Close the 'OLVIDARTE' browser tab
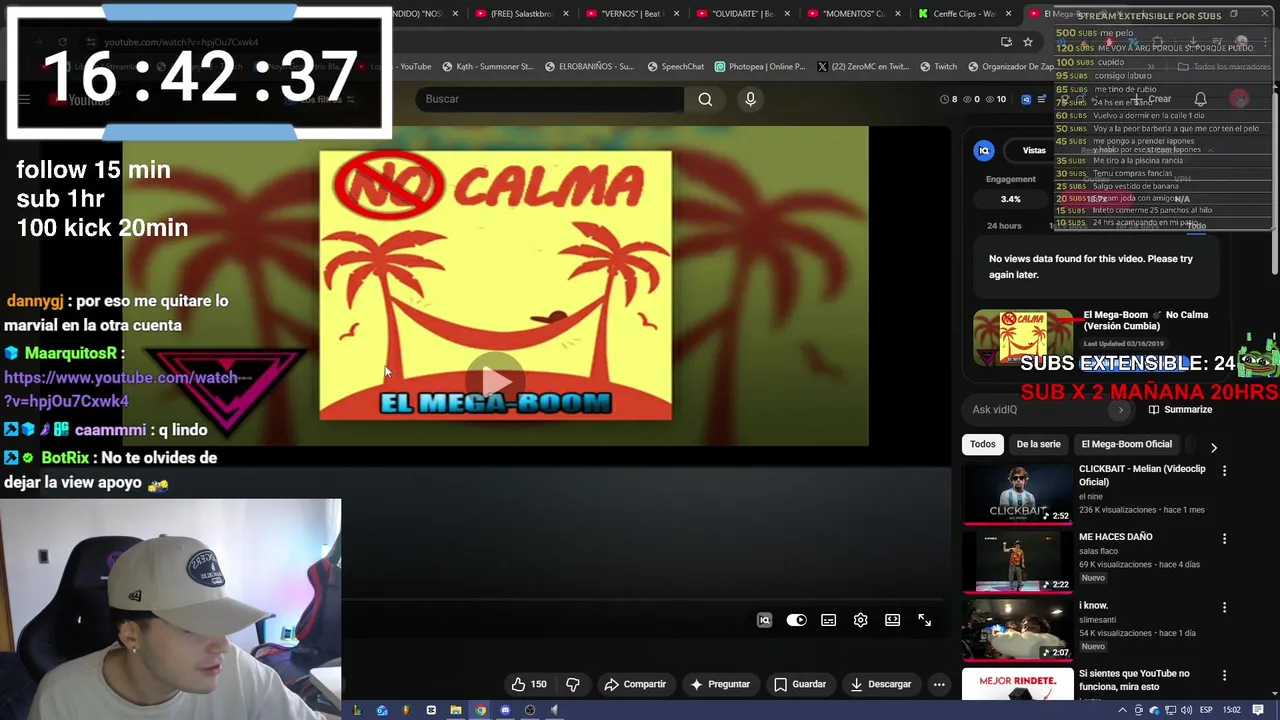The image size is (1280, 720). 787,14
